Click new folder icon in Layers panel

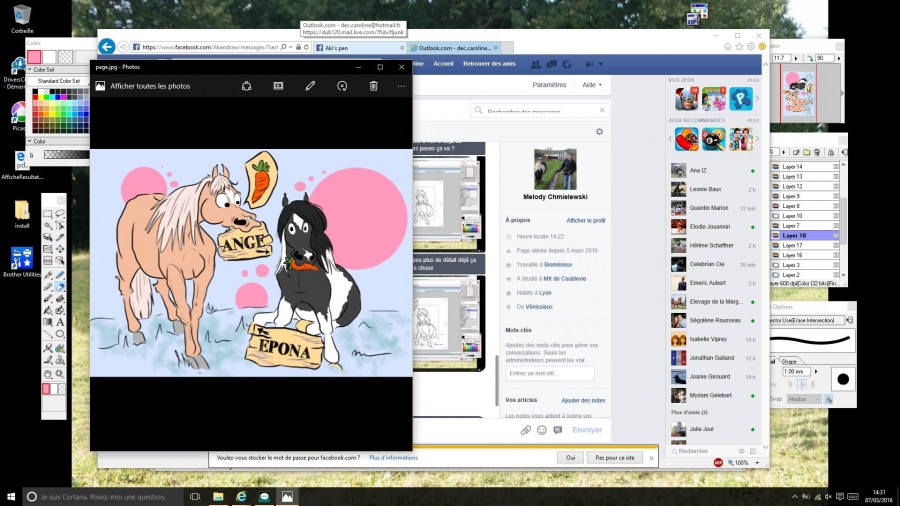(807, 152)
